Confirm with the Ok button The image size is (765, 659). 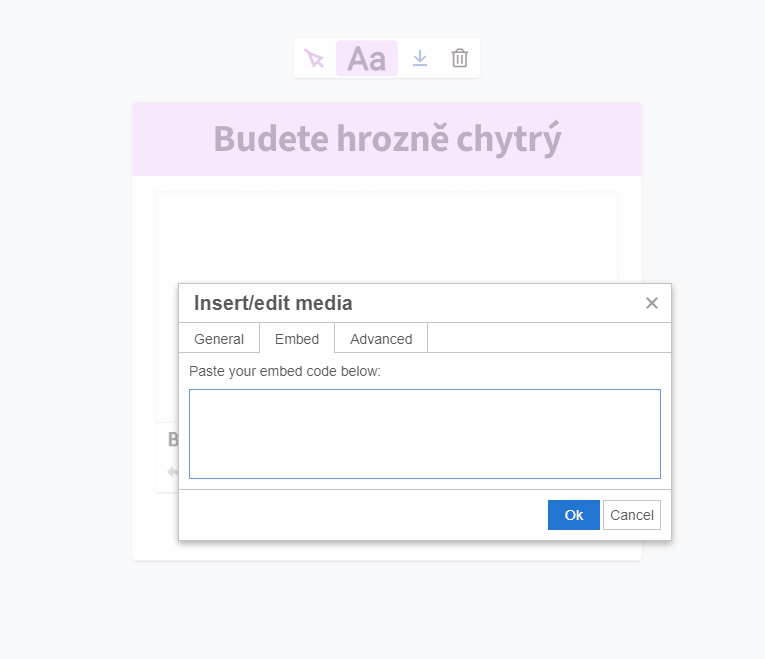pyautogui.click(x=574, y=515)
